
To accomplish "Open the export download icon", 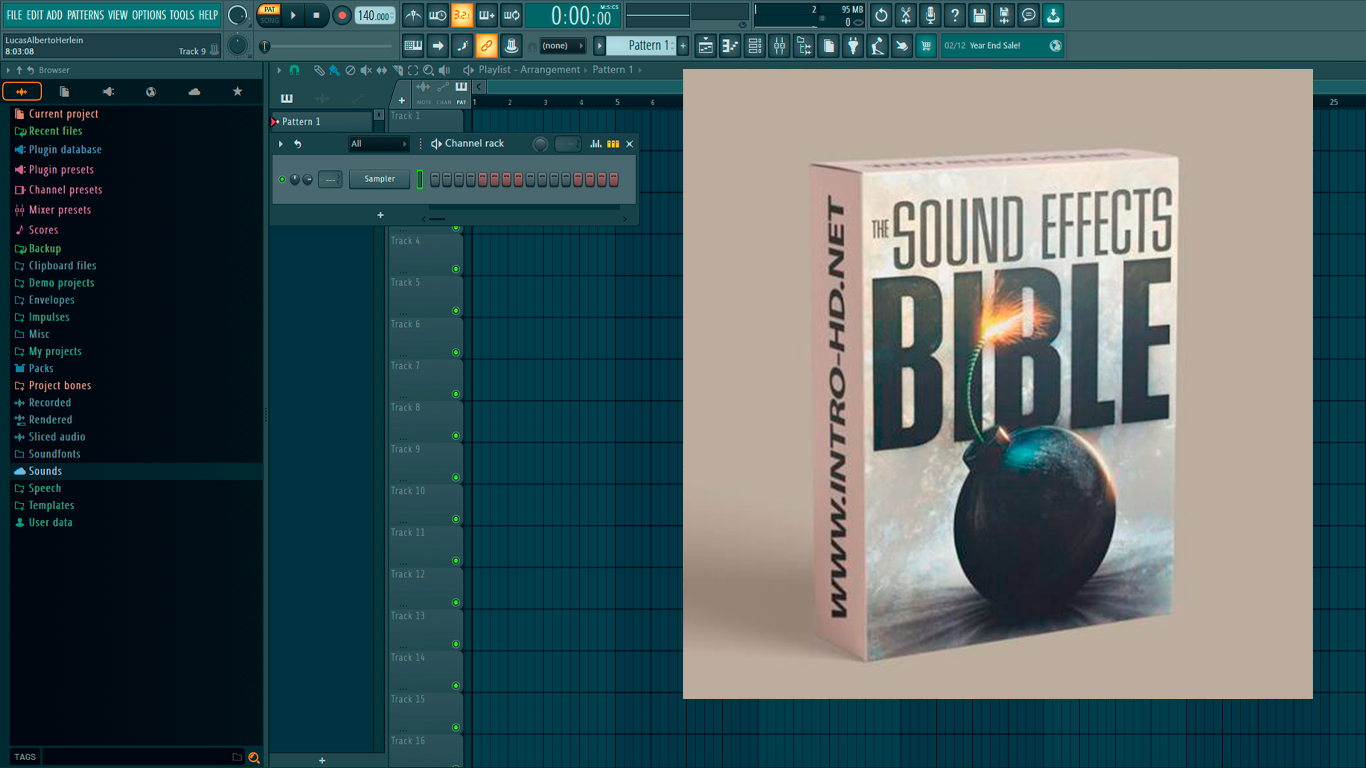I will (x=1053, y=15).
